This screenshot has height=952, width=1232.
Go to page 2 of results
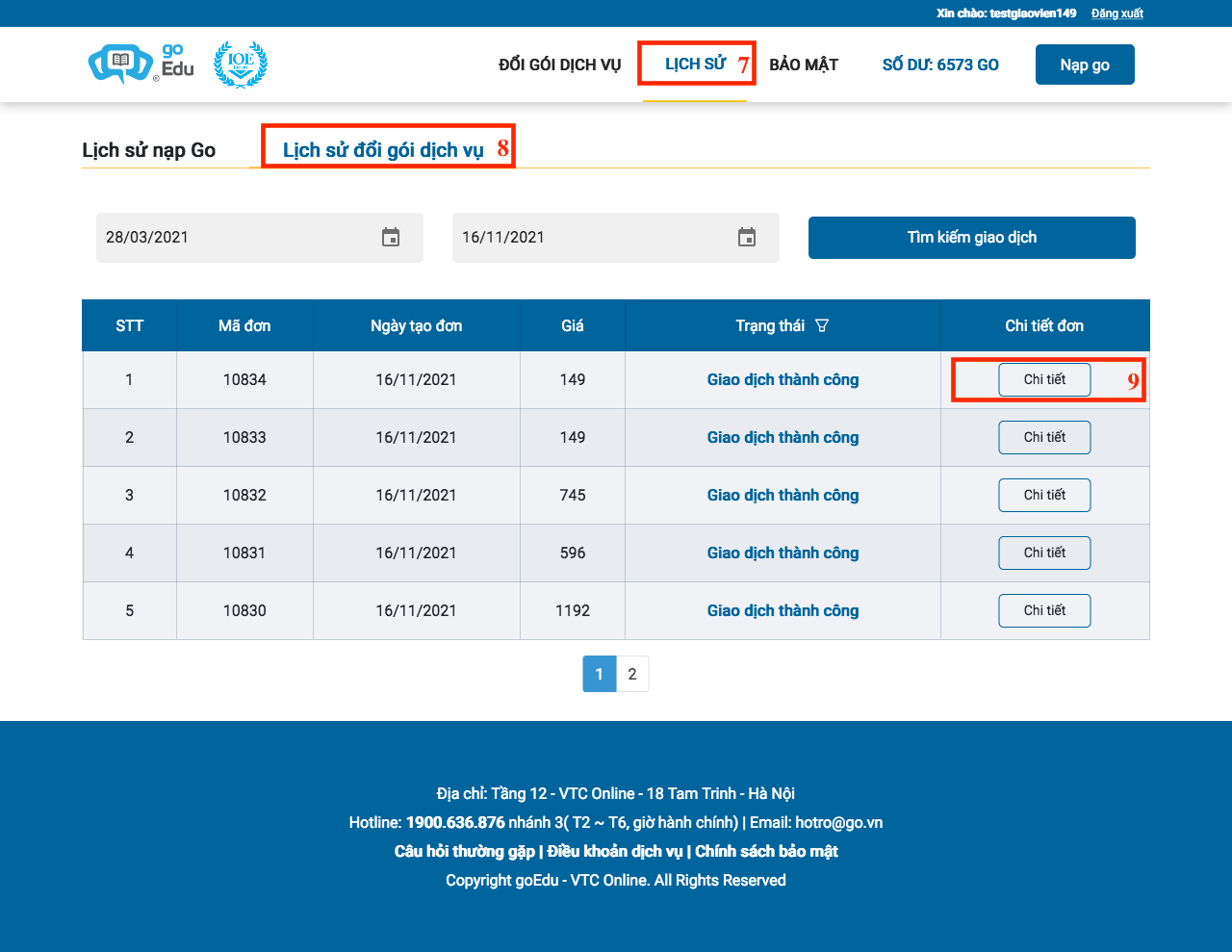(632, 674)
